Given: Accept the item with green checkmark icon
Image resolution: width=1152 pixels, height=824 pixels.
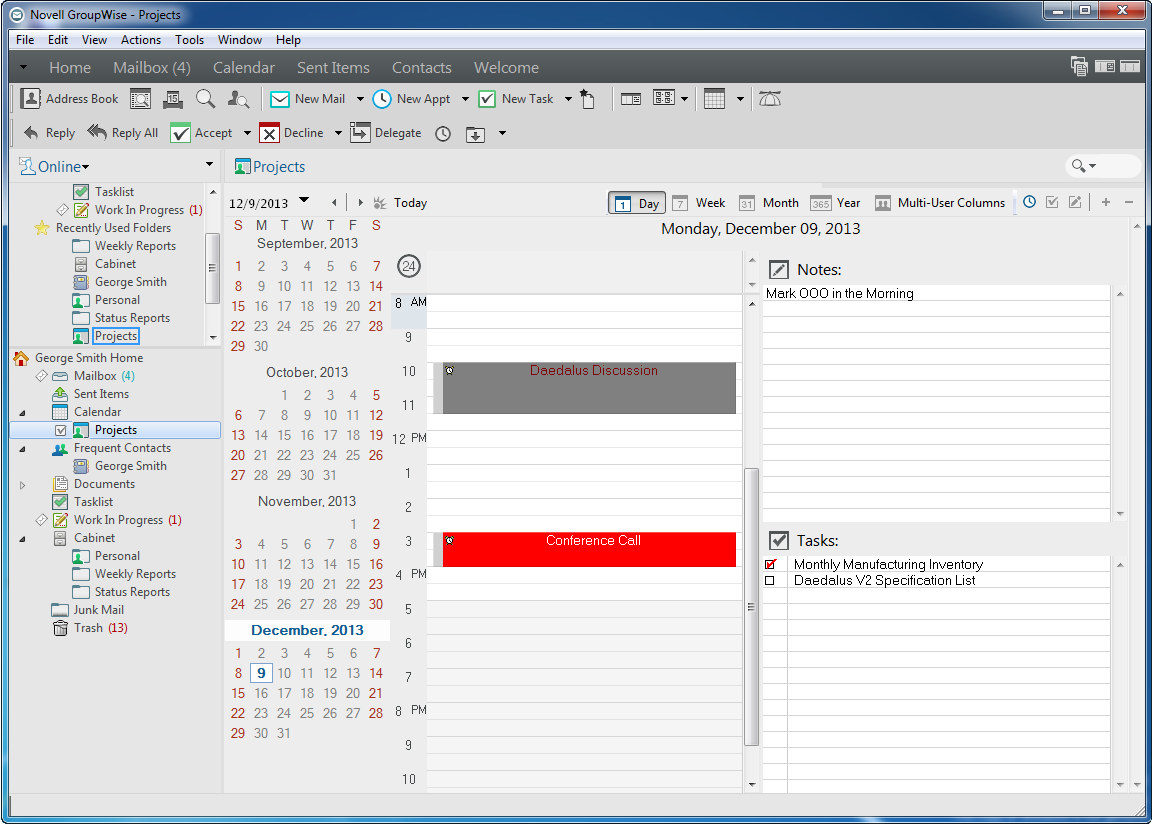Looking at the screenshot, I should point(180,133).
